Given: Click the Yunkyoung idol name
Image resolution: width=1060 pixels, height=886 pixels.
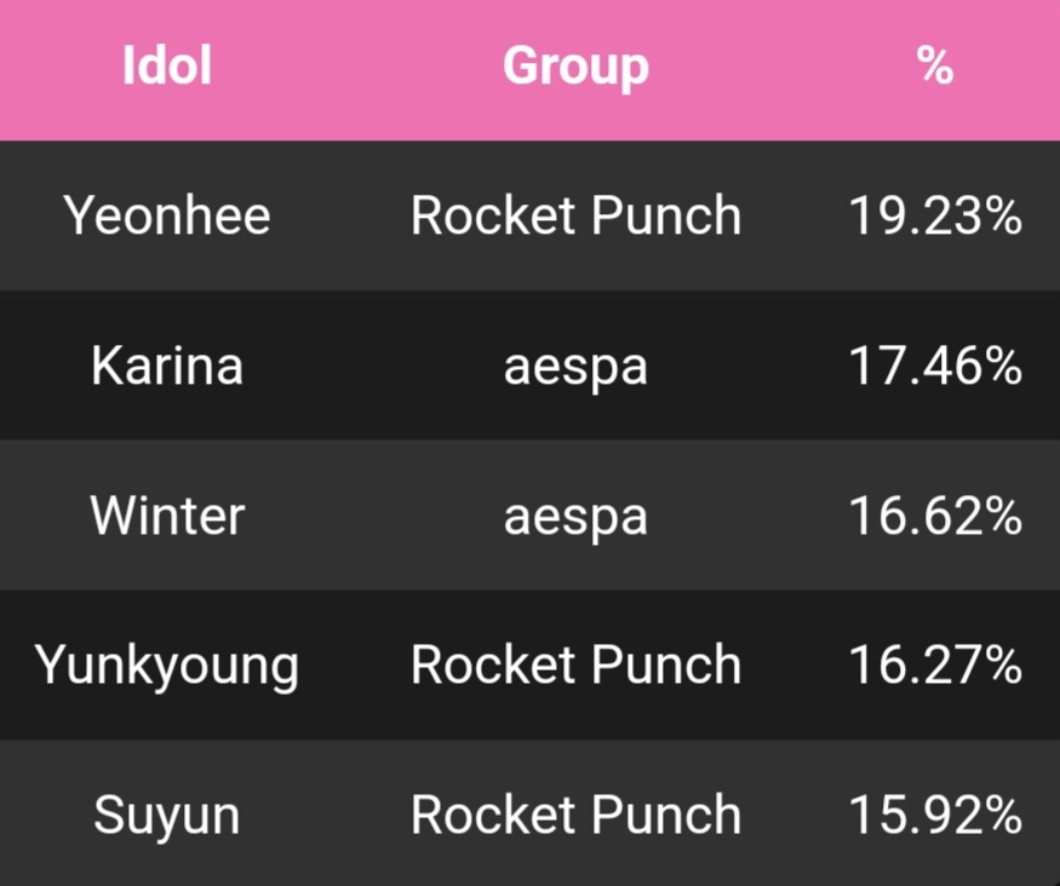Looking at the screenshot, I should [167, 666].
